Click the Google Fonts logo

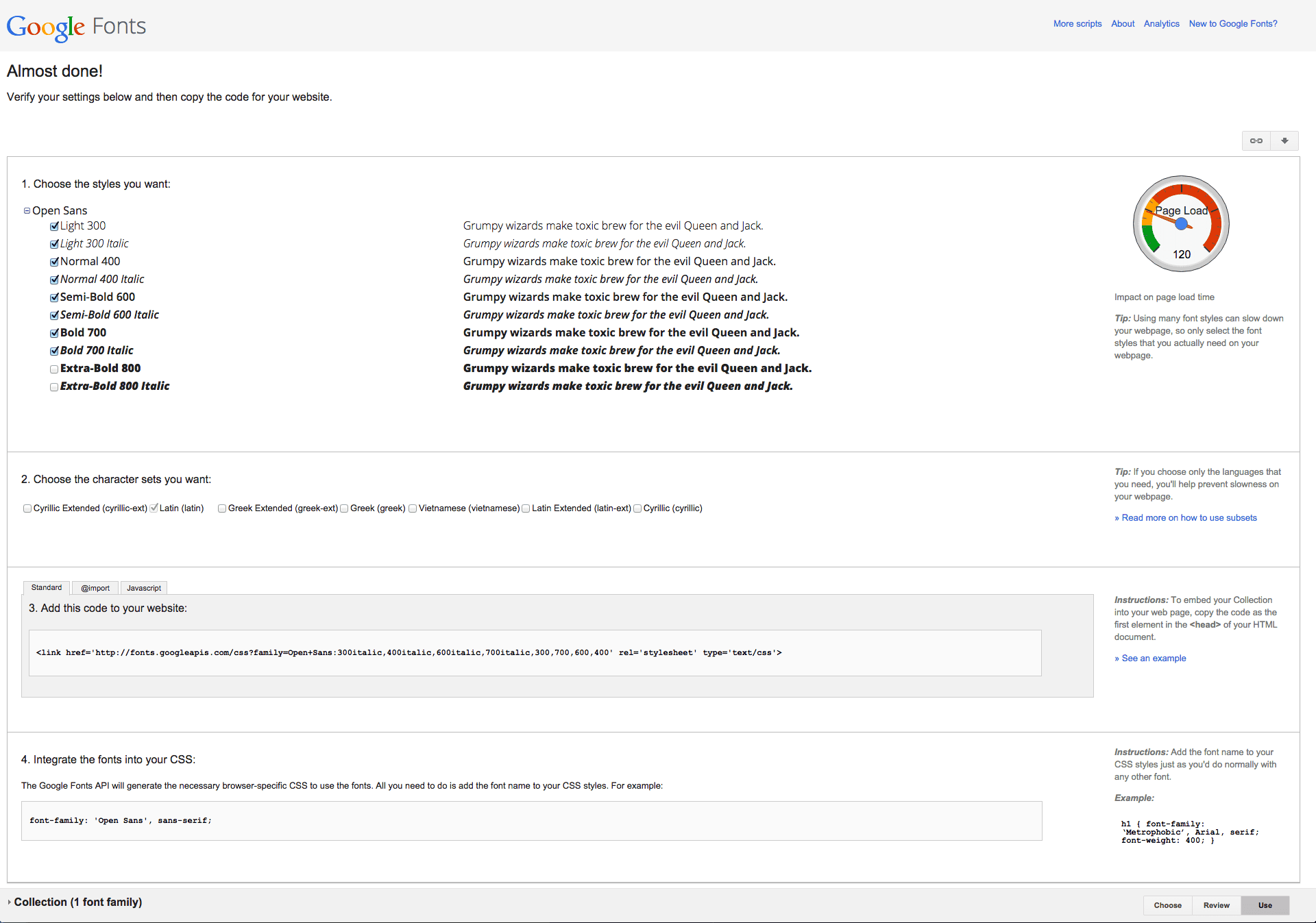[76, 27]
